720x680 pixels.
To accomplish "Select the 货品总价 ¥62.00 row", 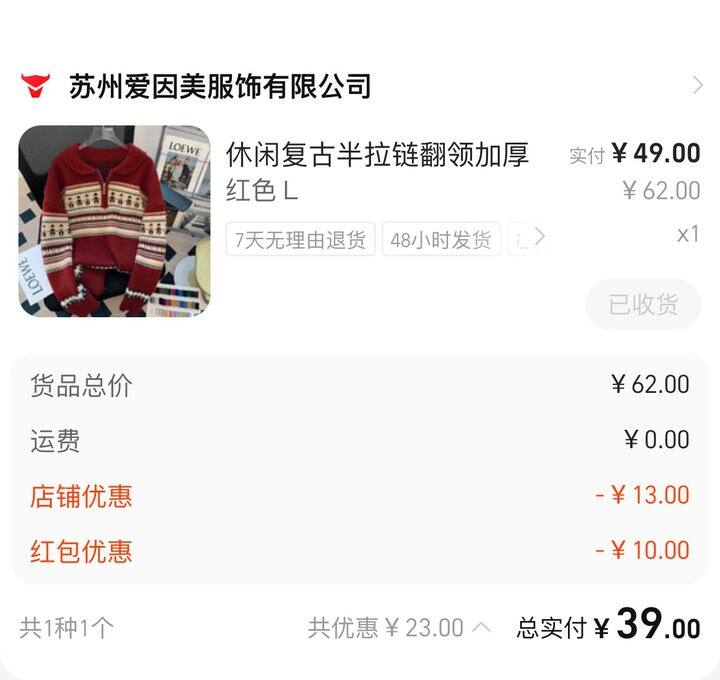I will pos(360,385).
